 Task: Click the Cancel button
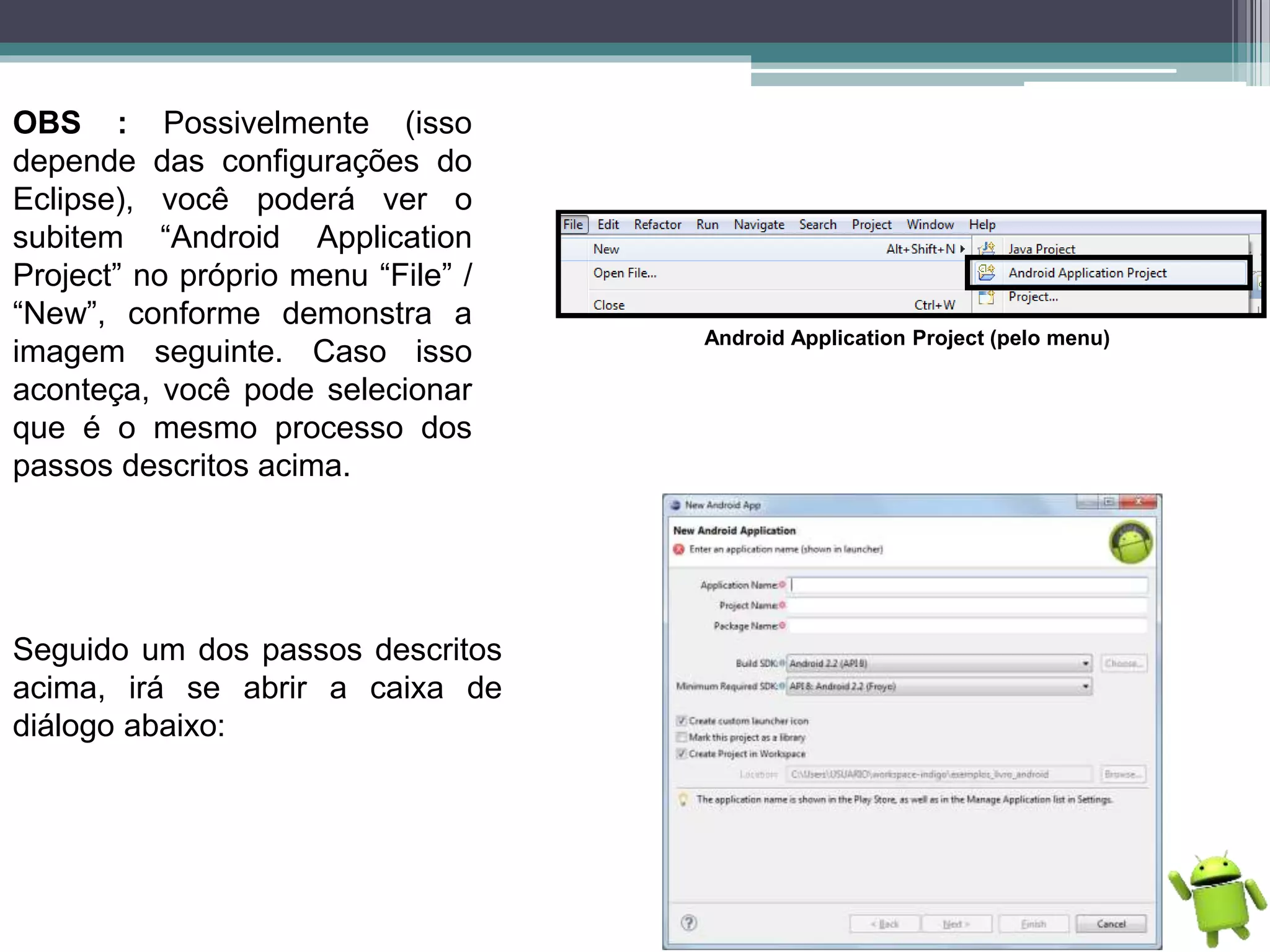pos(1111,924)
